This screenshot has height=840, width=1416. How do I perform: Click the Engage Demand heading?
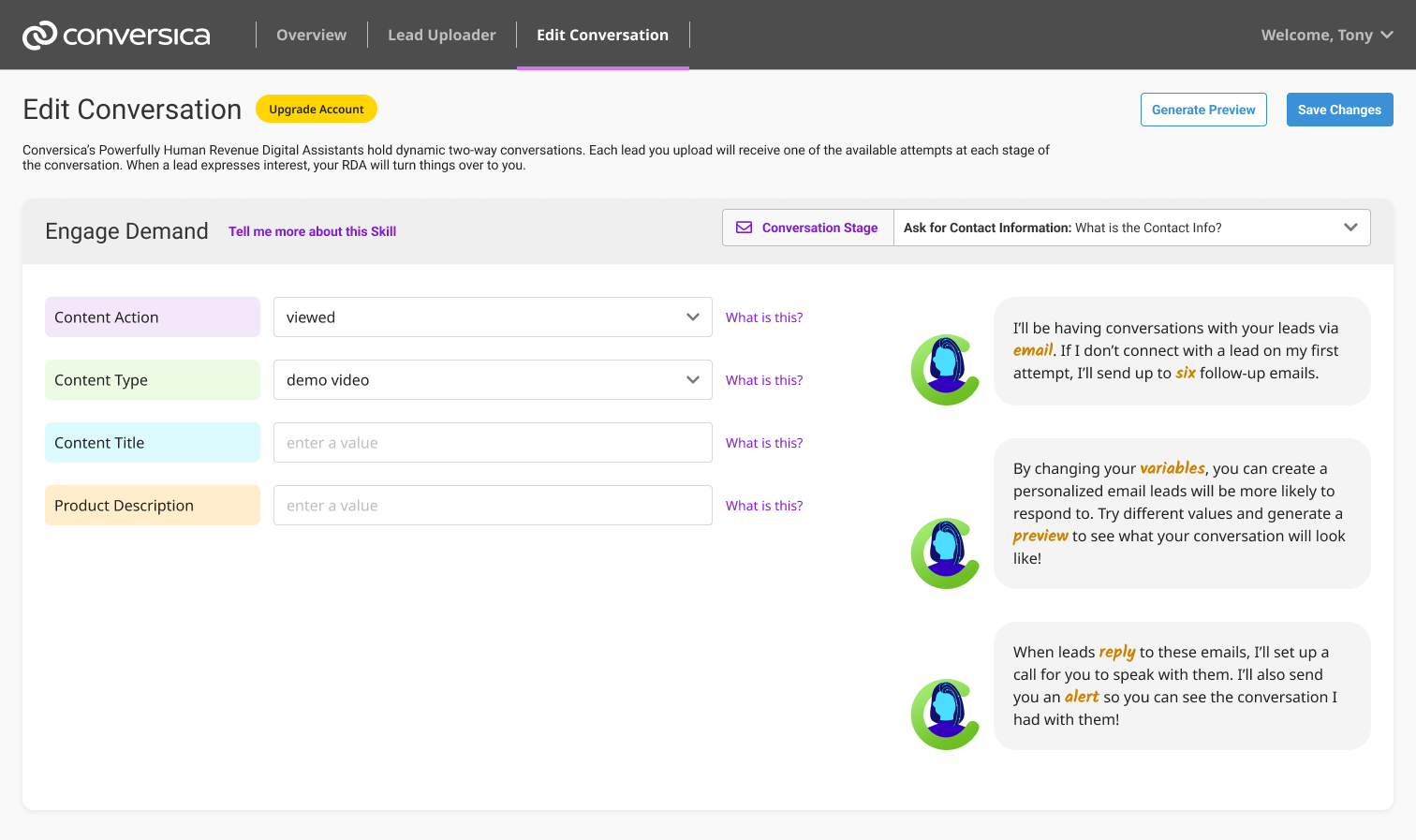click(126, 231)
